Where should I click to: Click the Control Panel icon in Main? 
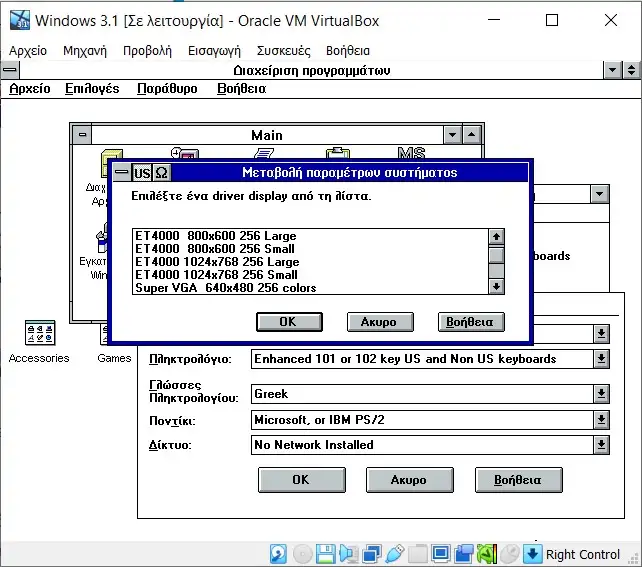click(185, 154)
